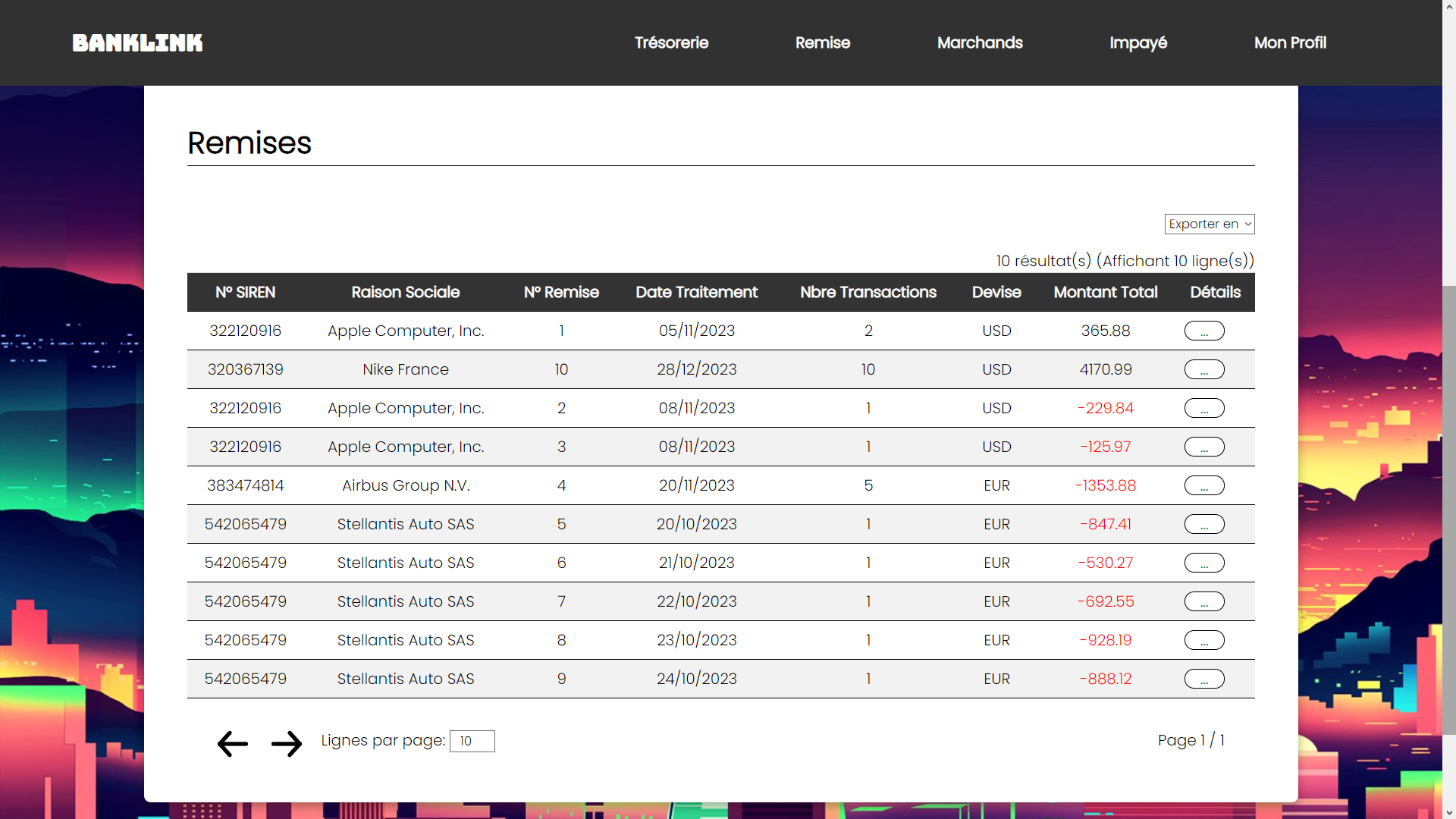The height and width of the screenshot is (819, 1456).
Task: Click the 10 résultat(s) summary text
Action: pos(1125,261)
